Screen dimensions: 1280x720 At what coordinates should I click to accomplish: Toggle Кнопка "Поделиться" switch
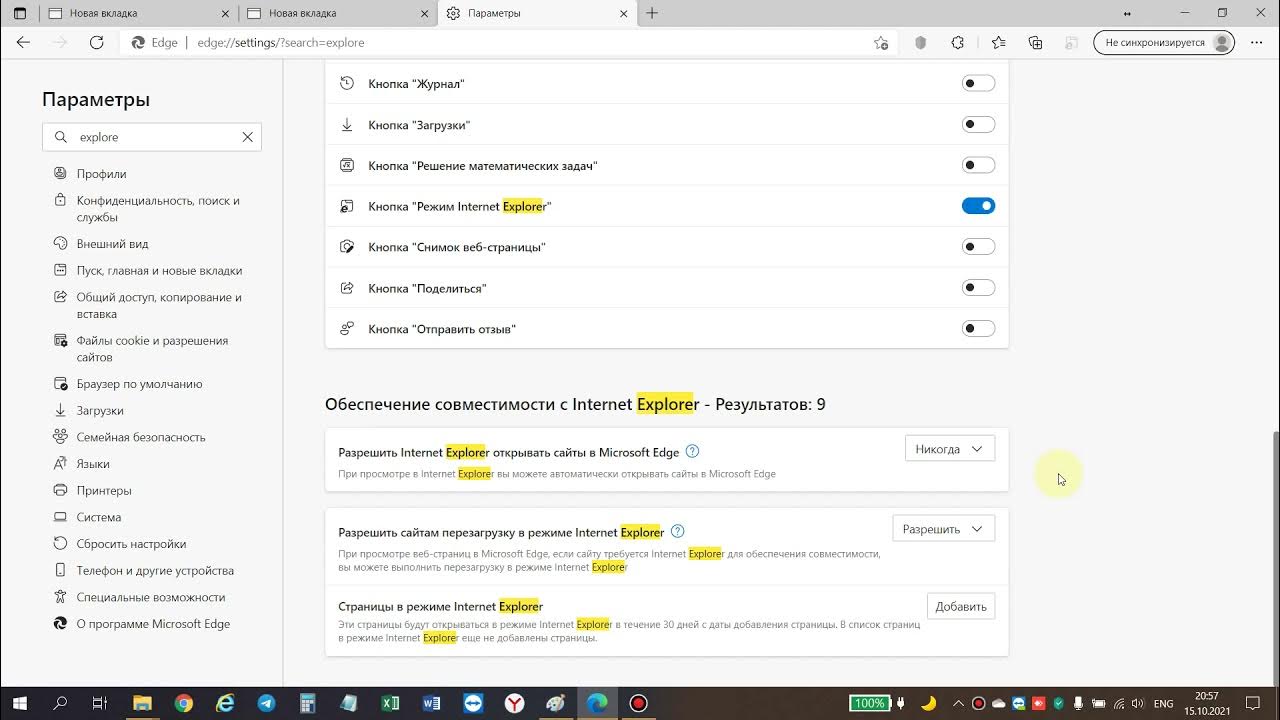point(978,288)
